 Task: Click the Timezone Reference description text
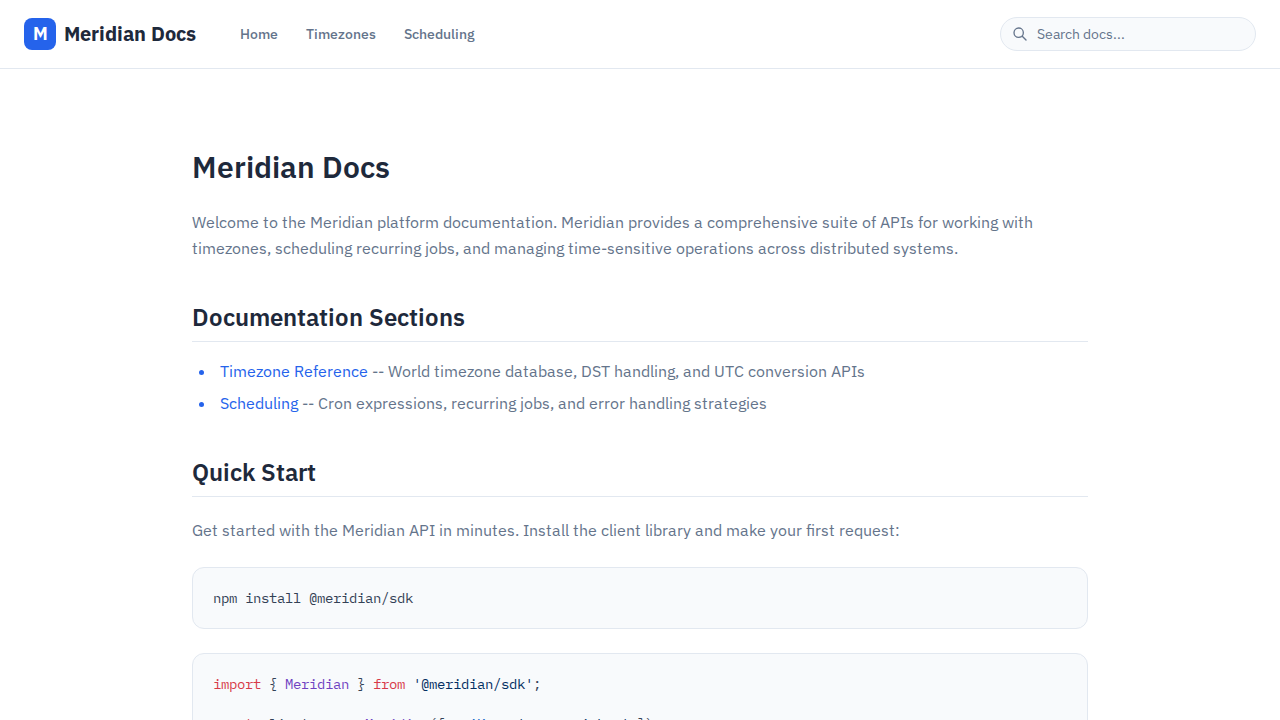625,371
